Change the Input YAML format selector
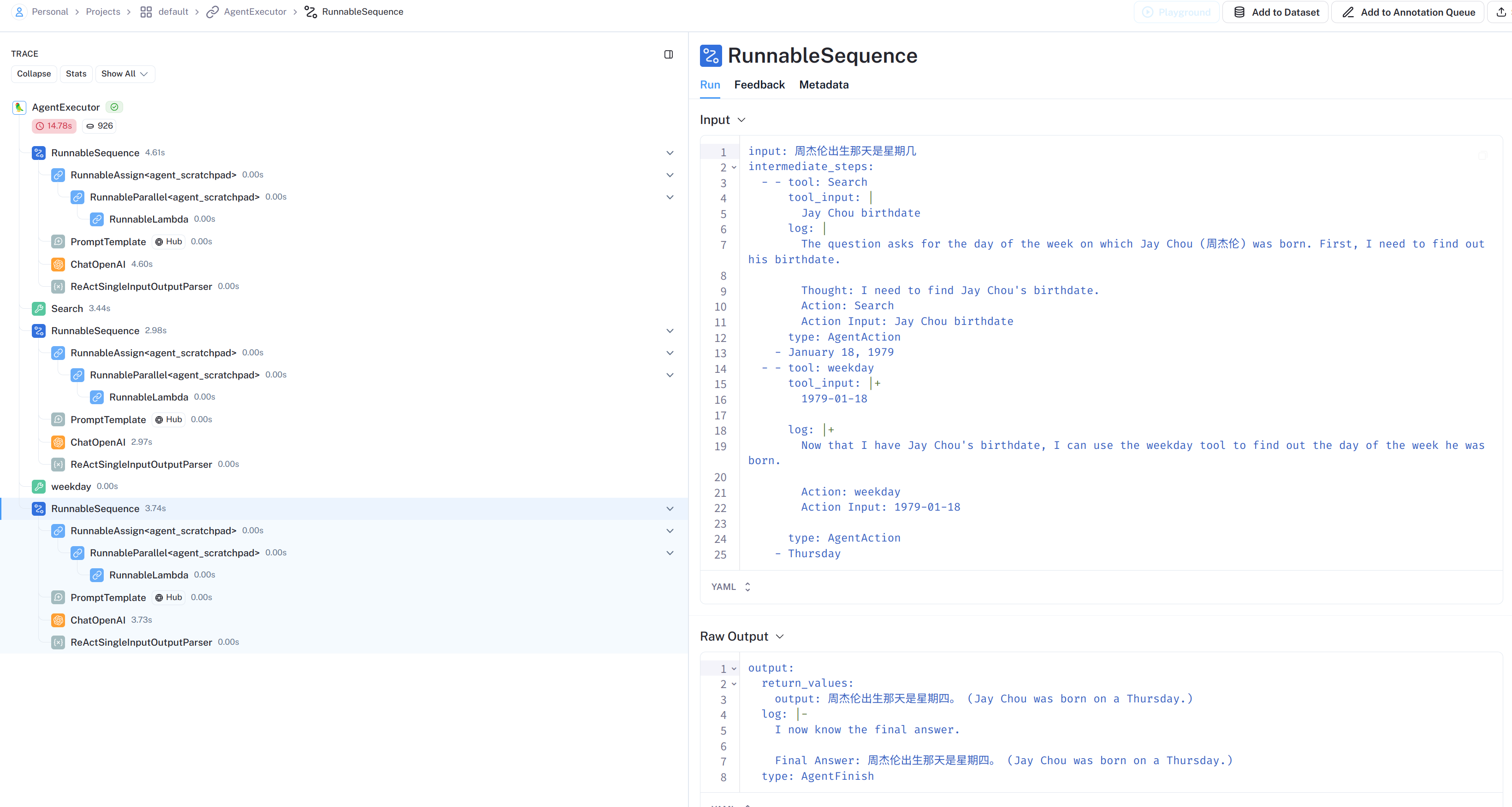The height and width of the screenshot is (807, 1512). coord(731,587)
